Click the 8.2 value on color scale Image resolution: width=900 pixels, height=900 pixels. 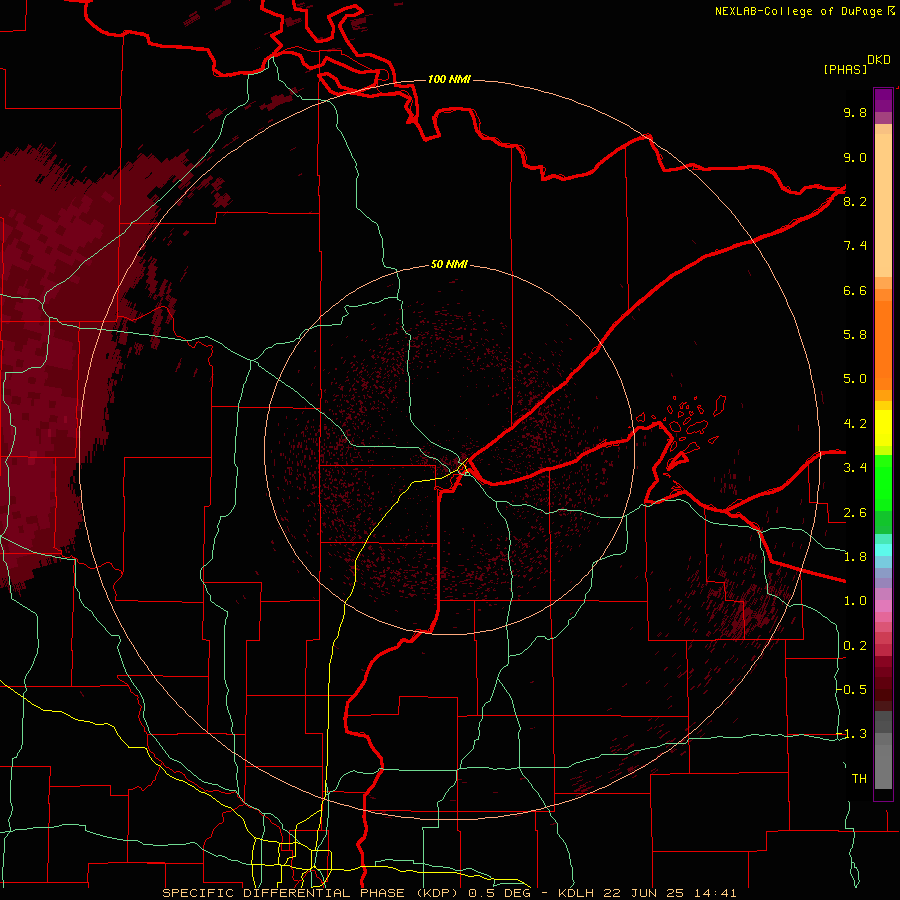[x=855, y=201]
